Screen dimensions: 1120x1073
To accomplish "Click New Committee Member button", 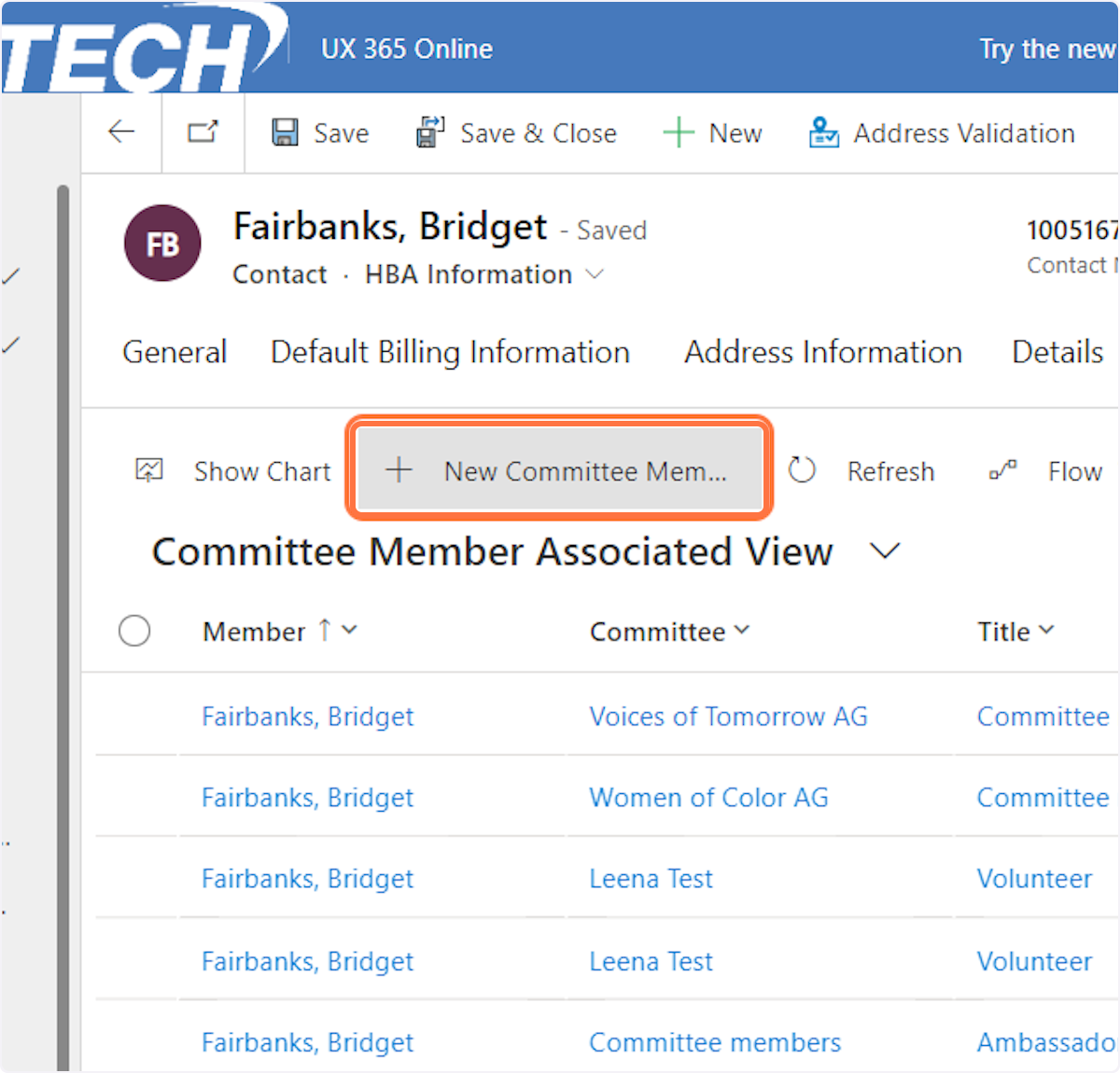I will [558, 470].
